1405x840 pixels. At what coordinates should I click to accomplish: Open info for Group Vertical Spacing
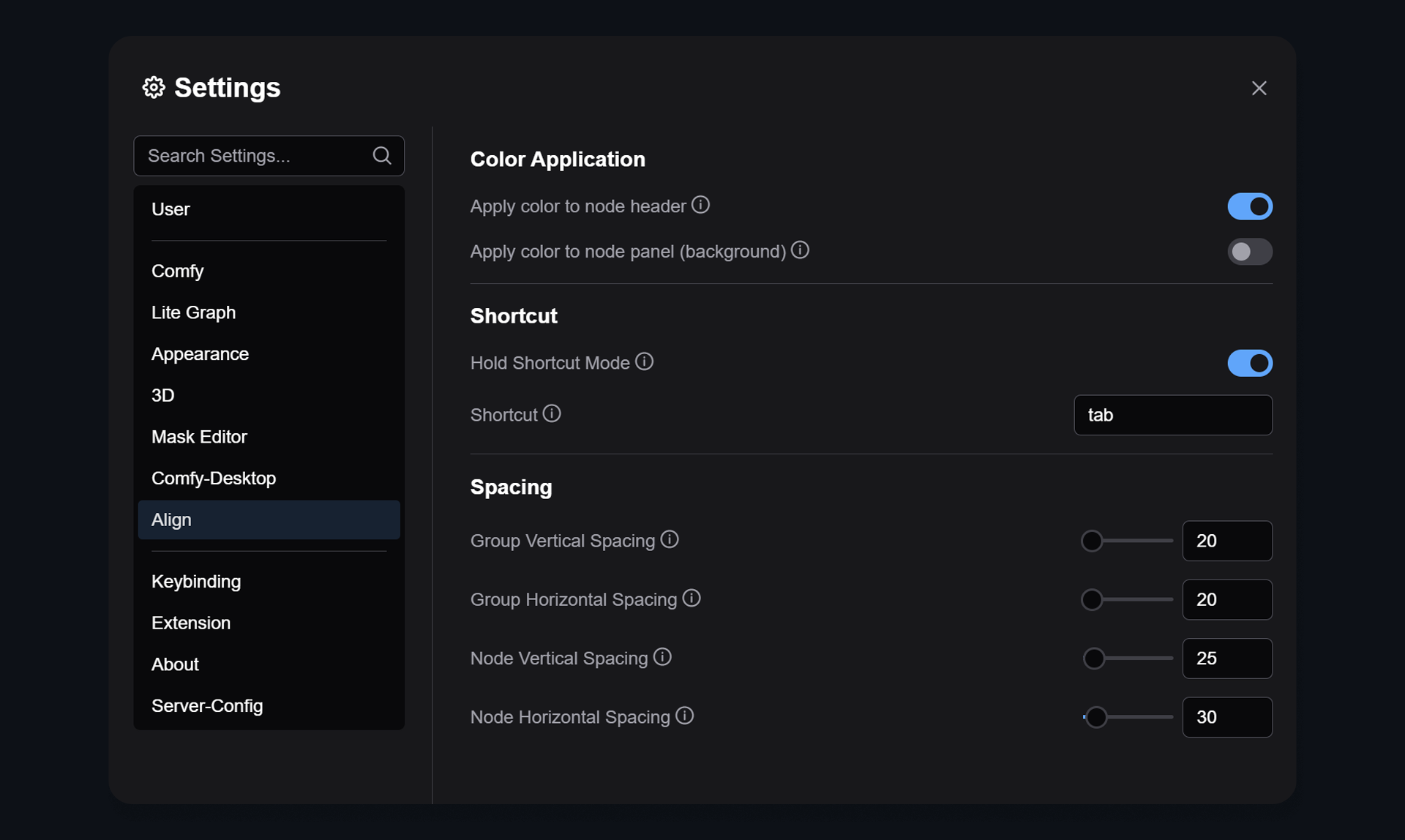[x=670, y=539]
